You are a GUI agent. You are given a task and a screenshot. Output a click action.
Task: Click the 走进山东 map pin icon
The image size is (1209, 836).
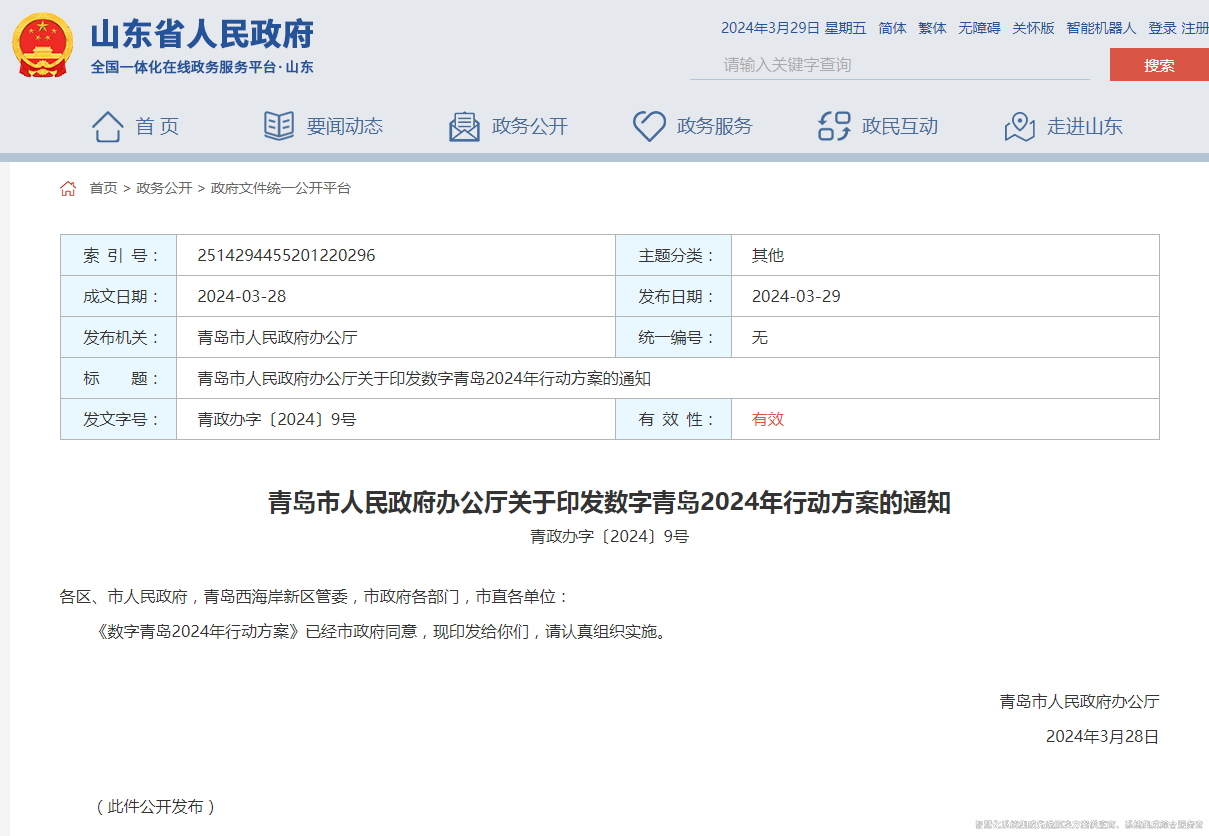[x=1019, y=126]
